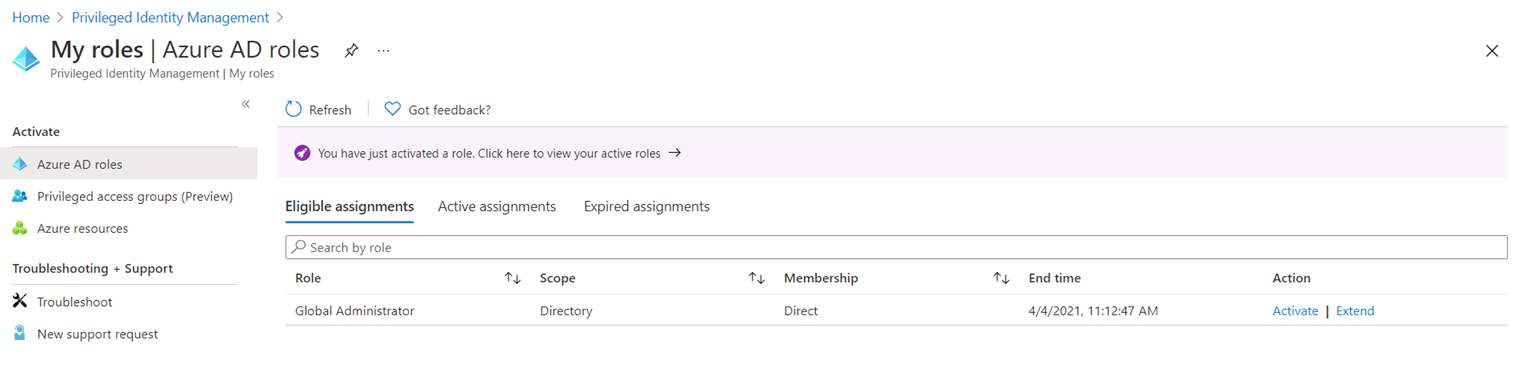Click the New support request icon
Viewport: 1515px width, 368px height.
pyautogui.click(x=20, y=333)
